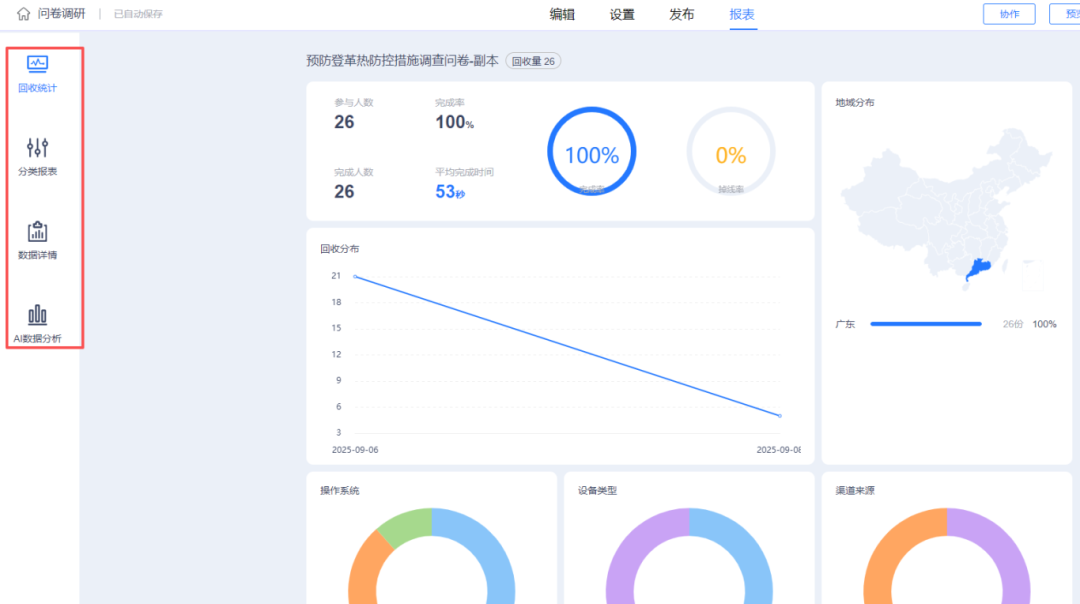The height and width of the screenshot is (604, 1080).
Task: Click the home icon beside 问卷调研
Action: 23,14
